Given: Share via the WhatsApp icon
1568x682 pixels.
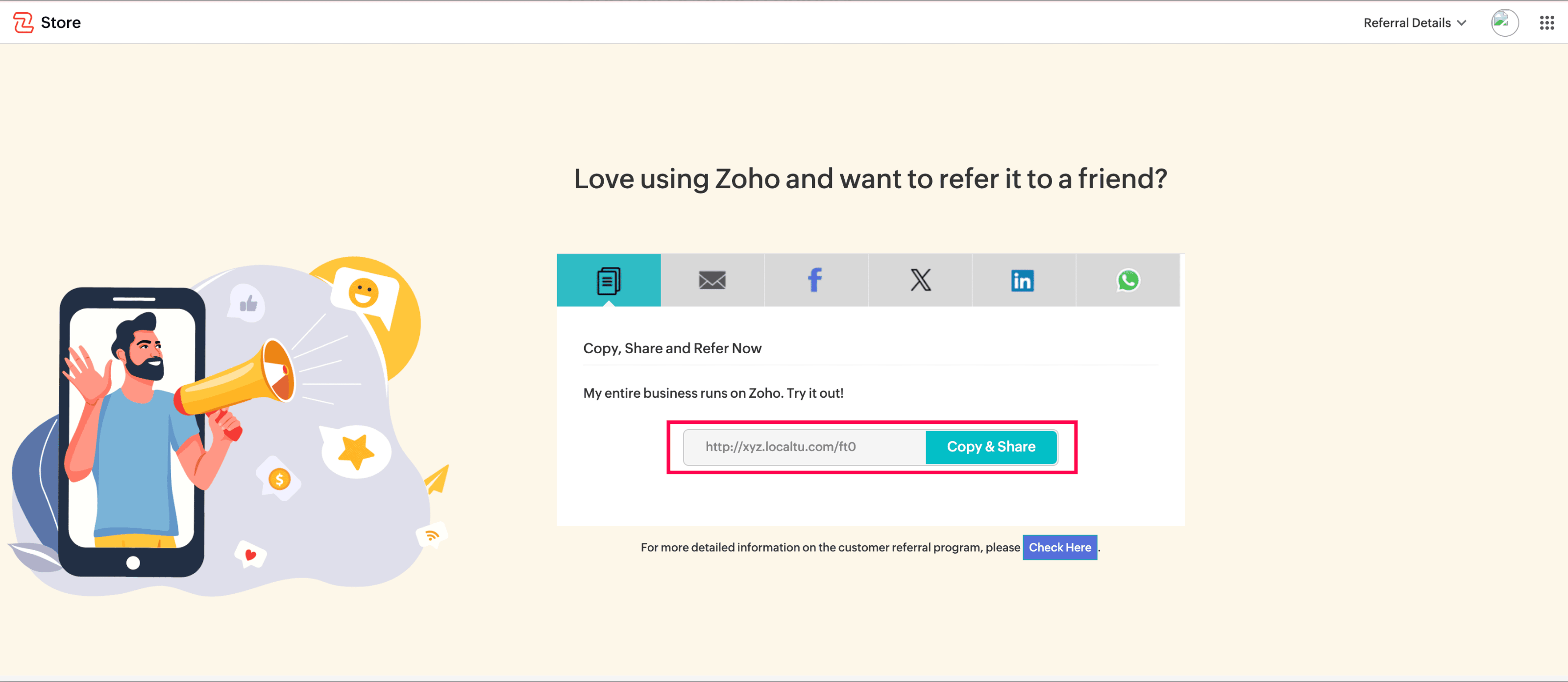Looking at the screenshot, I should (1127, 280).
